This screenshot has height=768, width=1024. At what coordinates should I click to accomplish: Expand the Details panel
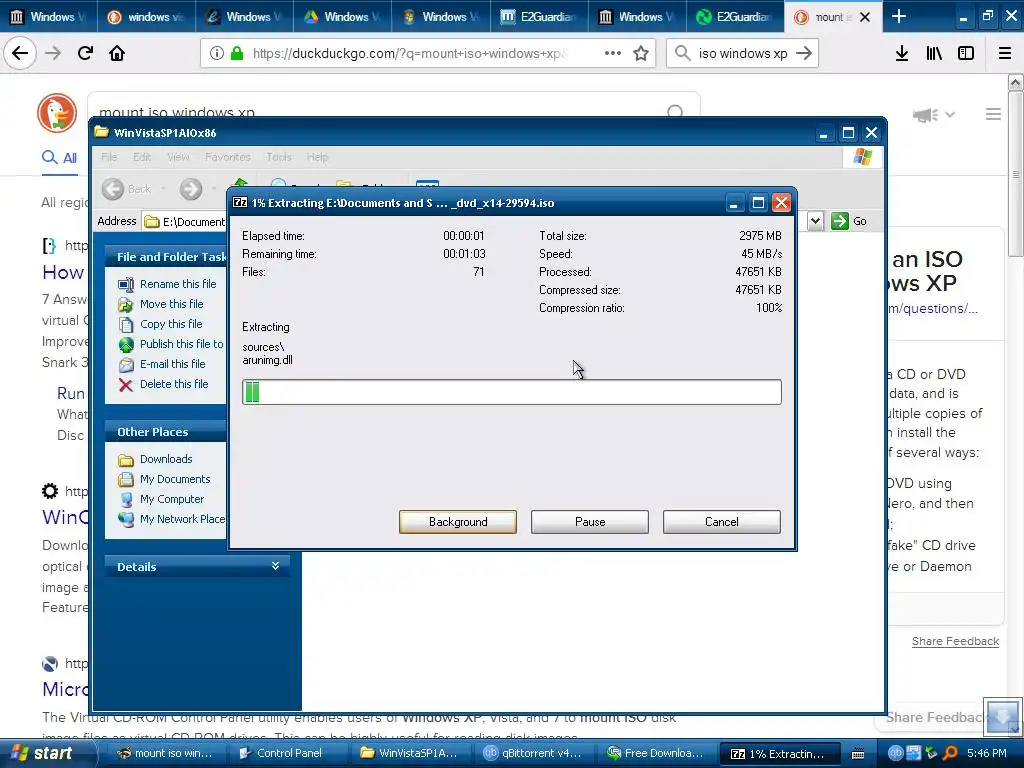[x=275, y=566]
